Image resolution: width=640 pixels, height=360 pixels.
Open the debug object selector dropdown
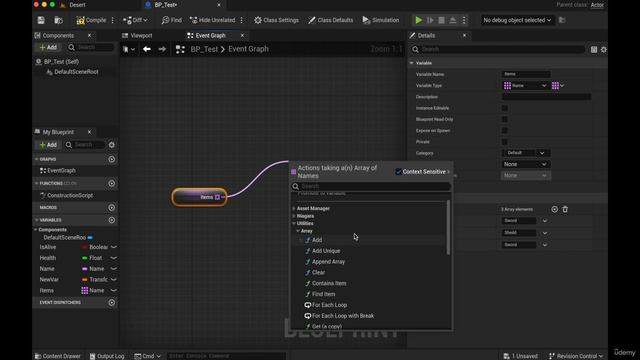coord(517,20)
